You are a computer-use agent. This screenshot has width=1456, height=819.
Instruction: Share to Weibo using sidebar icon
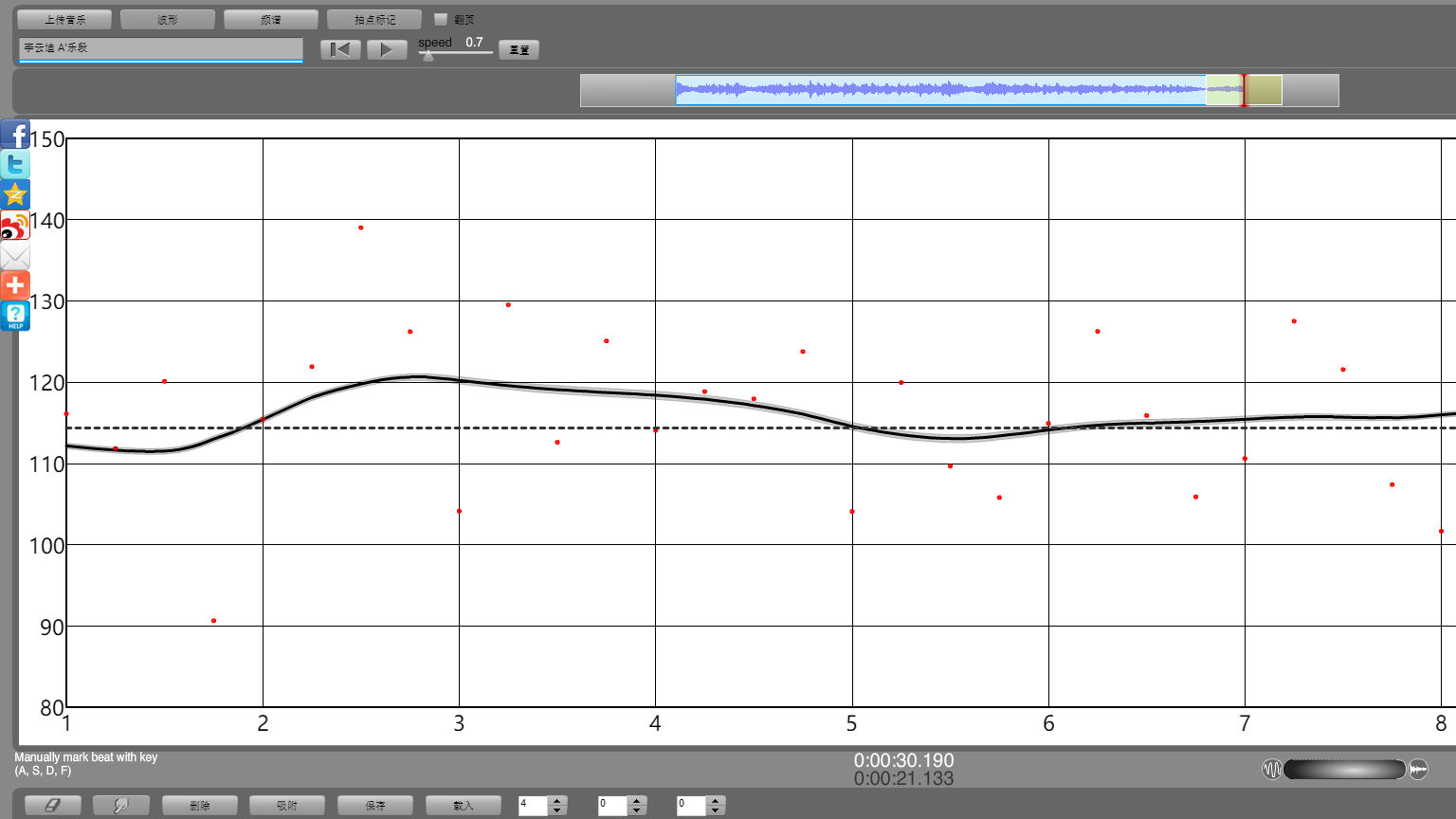(15, 226)
